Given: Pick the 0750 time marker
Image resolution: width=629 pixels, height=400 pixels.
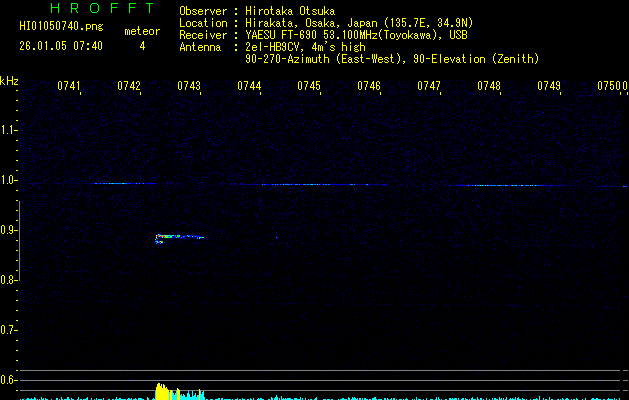Looking at the screenshot, I should pyautogui.click(x=608, y=86).
